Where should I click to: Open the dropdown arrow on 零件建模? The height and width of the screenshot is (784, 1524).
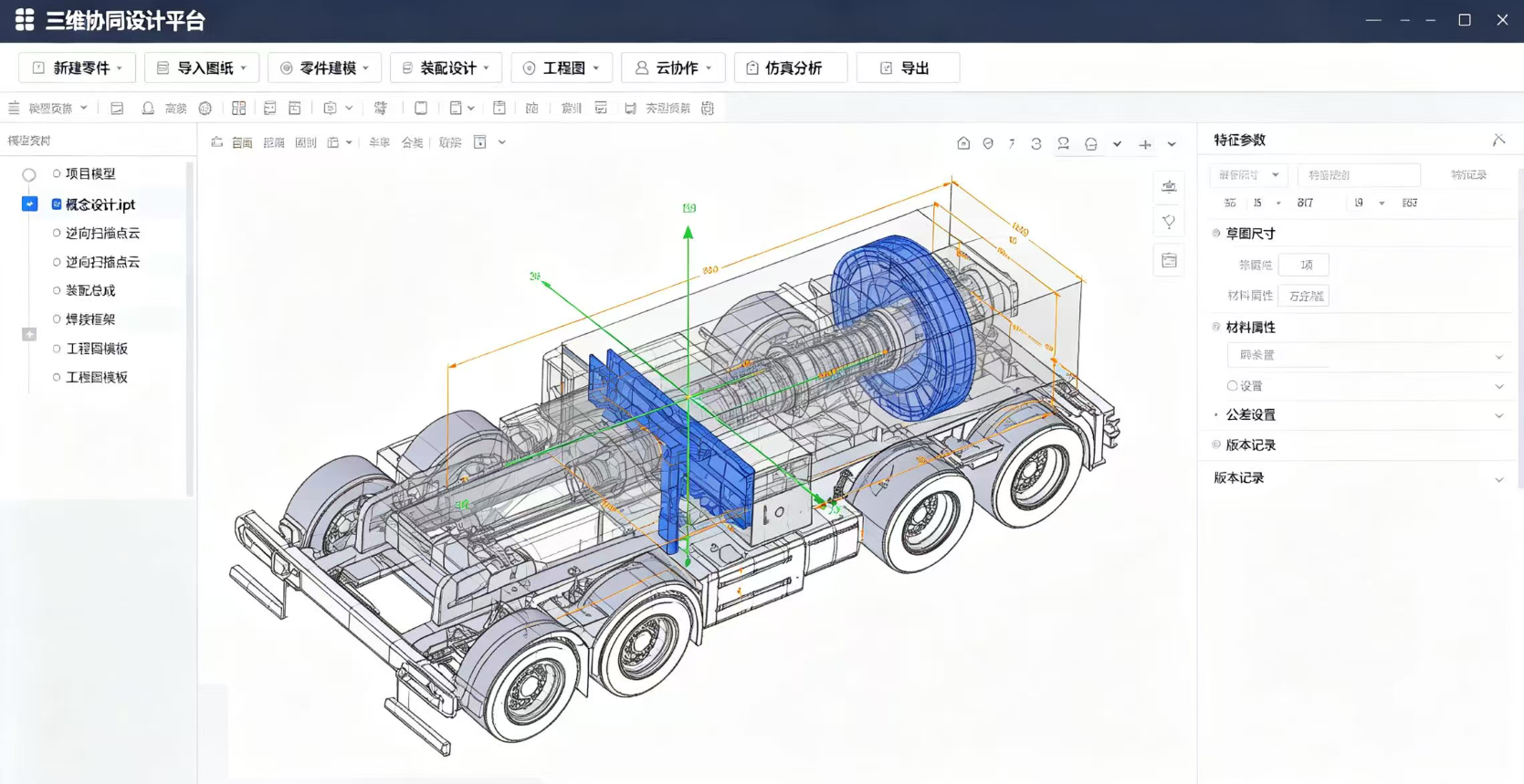click(366, 68)
